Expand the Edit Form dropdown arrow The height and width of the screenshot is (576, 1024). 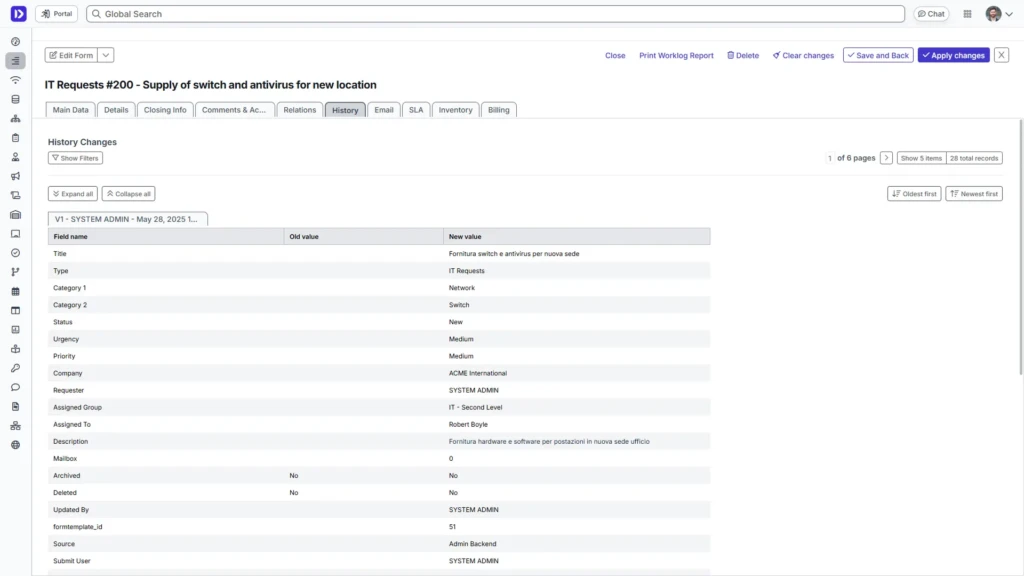106,56
